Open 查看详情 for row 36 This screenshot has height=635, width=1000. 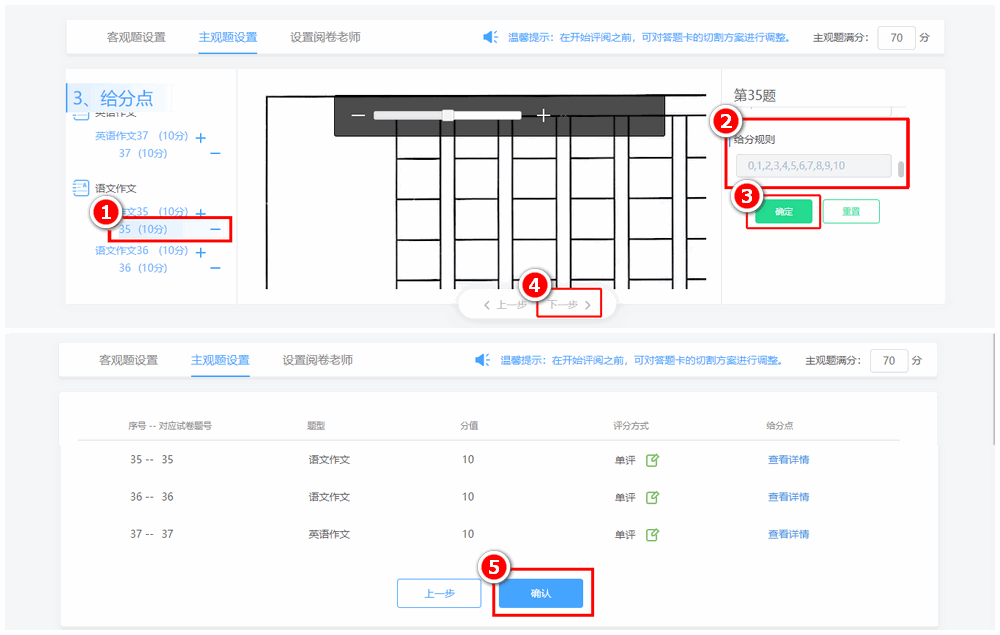(788, 497)
